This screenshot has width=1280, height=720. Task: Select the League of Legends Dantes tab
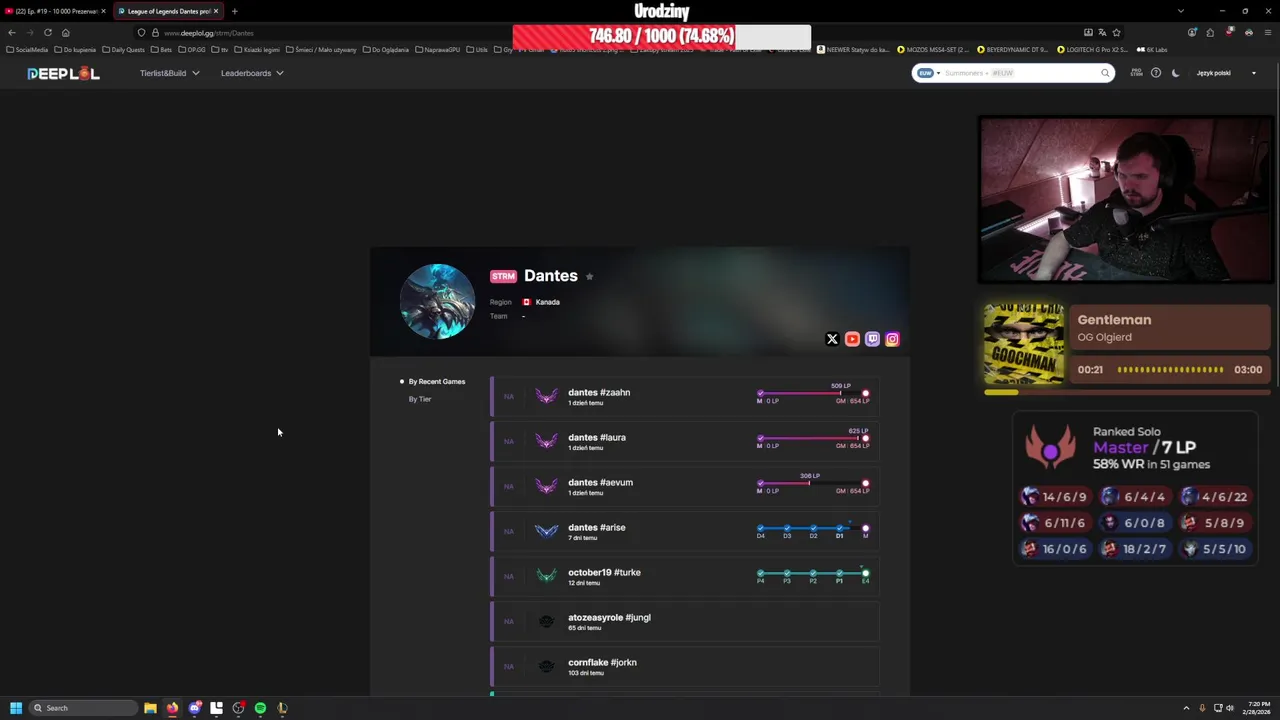tap(167, 11)
